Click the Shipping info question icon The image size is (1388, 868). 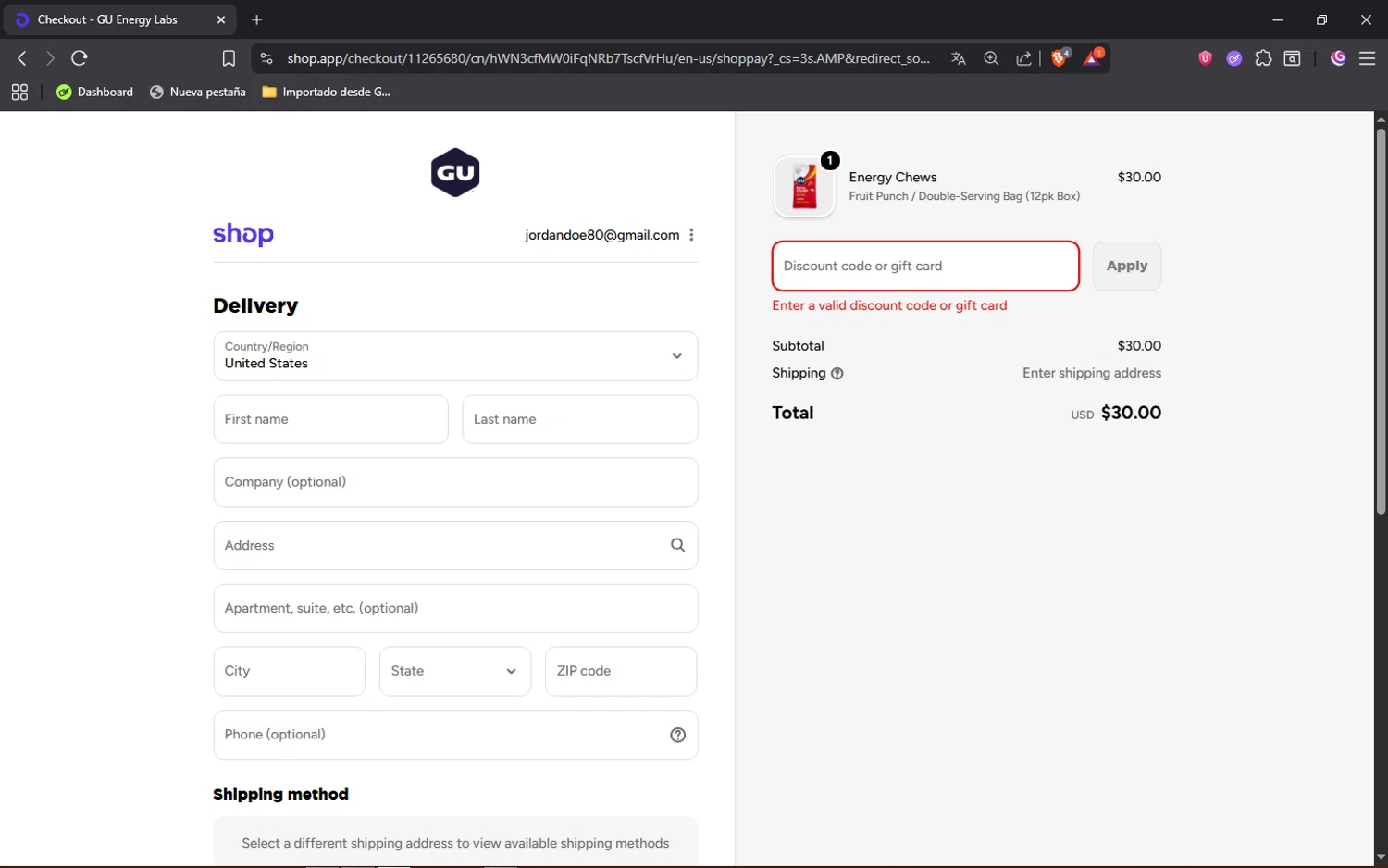837,374
